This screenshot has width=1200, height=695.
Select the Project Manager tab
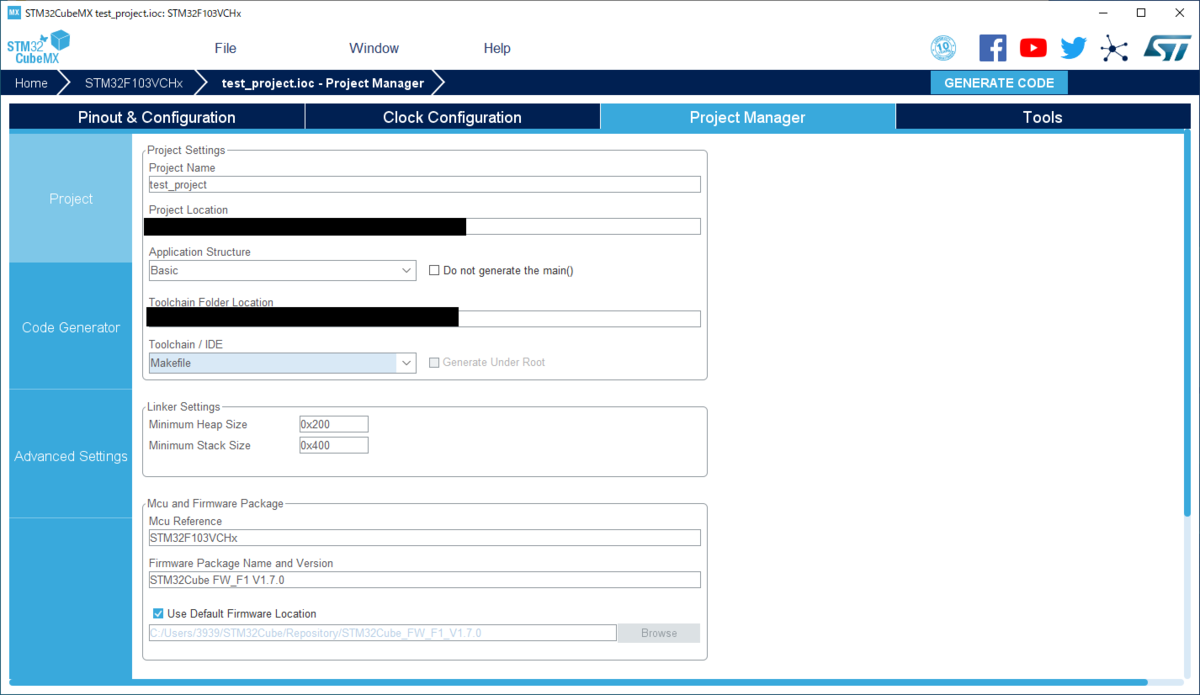tap(747, 117)
